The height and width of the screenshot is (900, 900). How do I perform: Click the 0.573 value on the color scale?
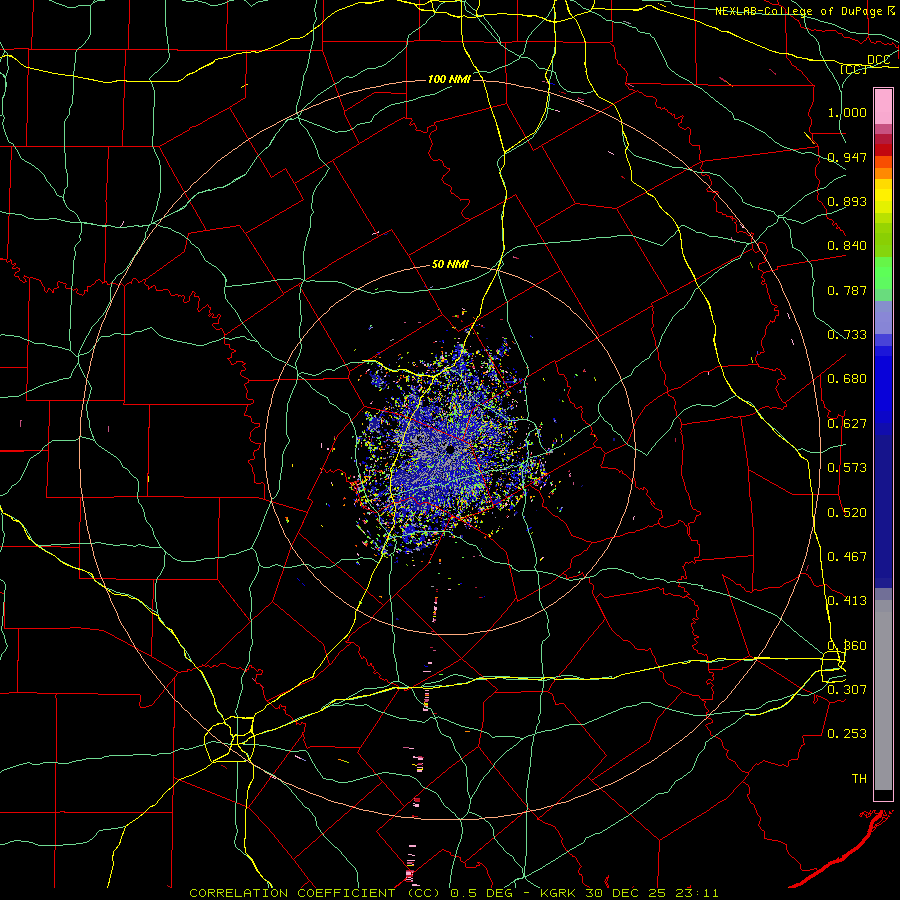(847, 468)
